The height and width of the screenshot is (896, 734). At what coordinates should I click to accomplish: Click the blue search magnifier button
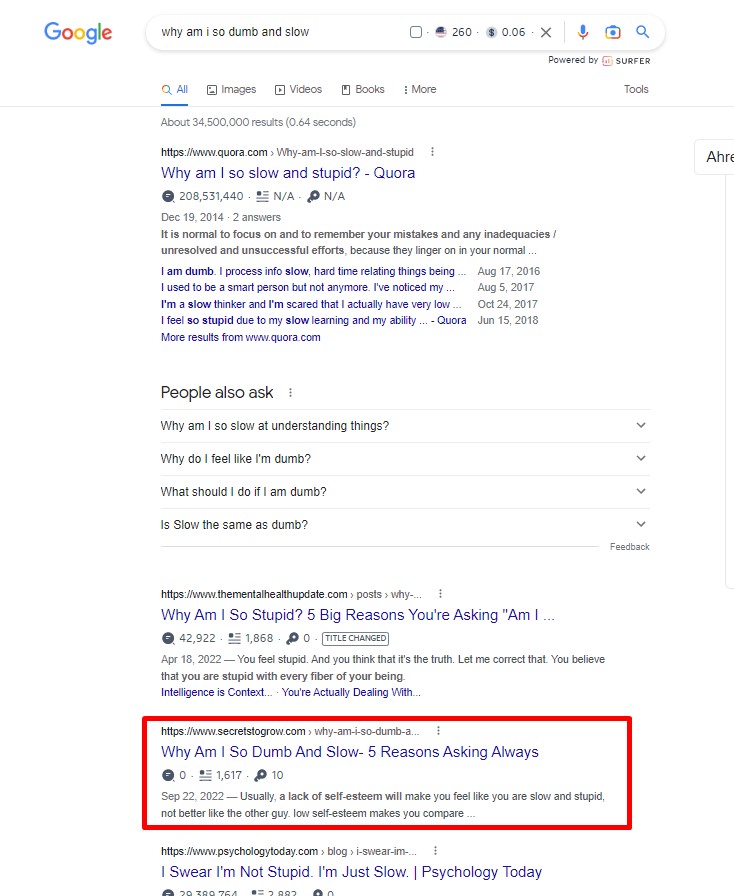coord(643,32)
